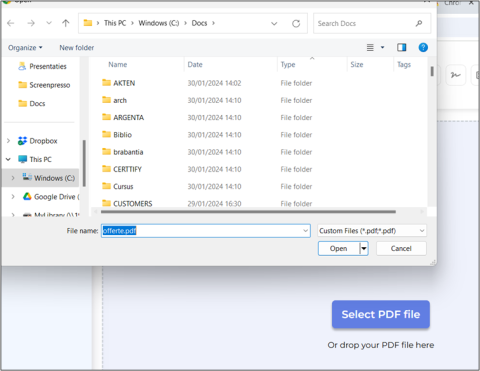
Task: Click 'Select PDF file' on the web page
Action: (381, 314)
